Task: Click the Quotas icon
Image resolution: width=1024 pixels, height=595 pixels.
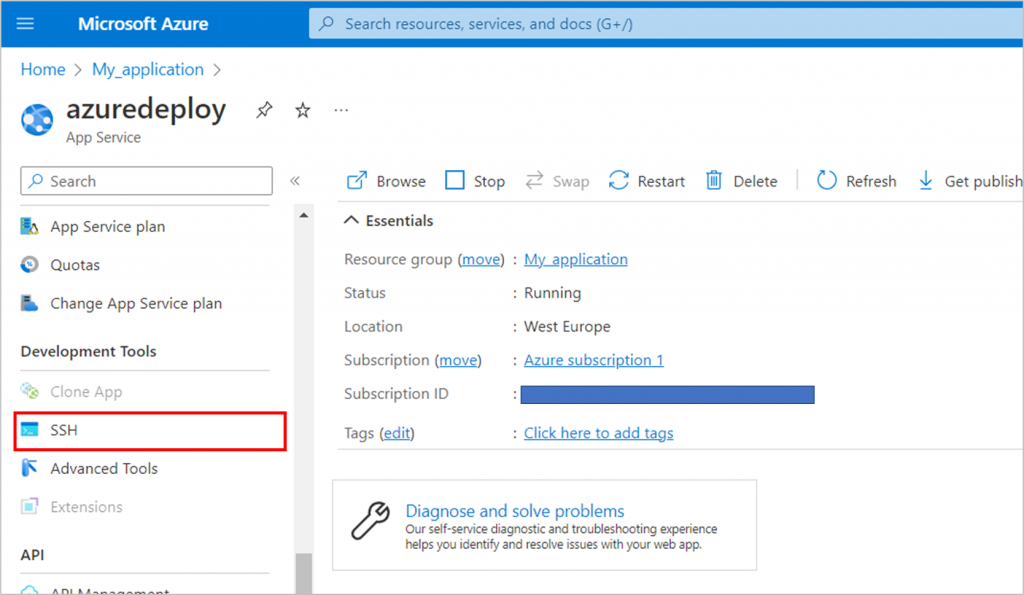Action: [x=29, y=265]
